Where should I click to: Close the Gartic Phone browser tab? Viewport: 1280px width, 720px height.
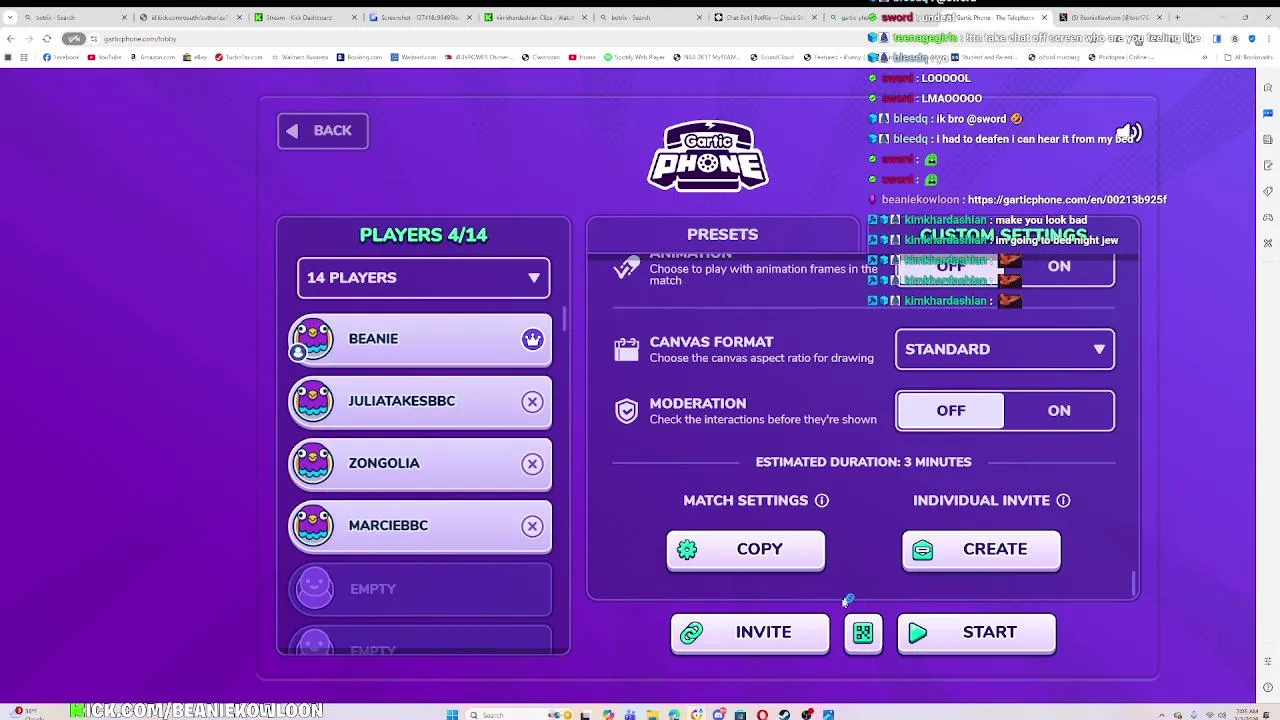coord(1045,17)
